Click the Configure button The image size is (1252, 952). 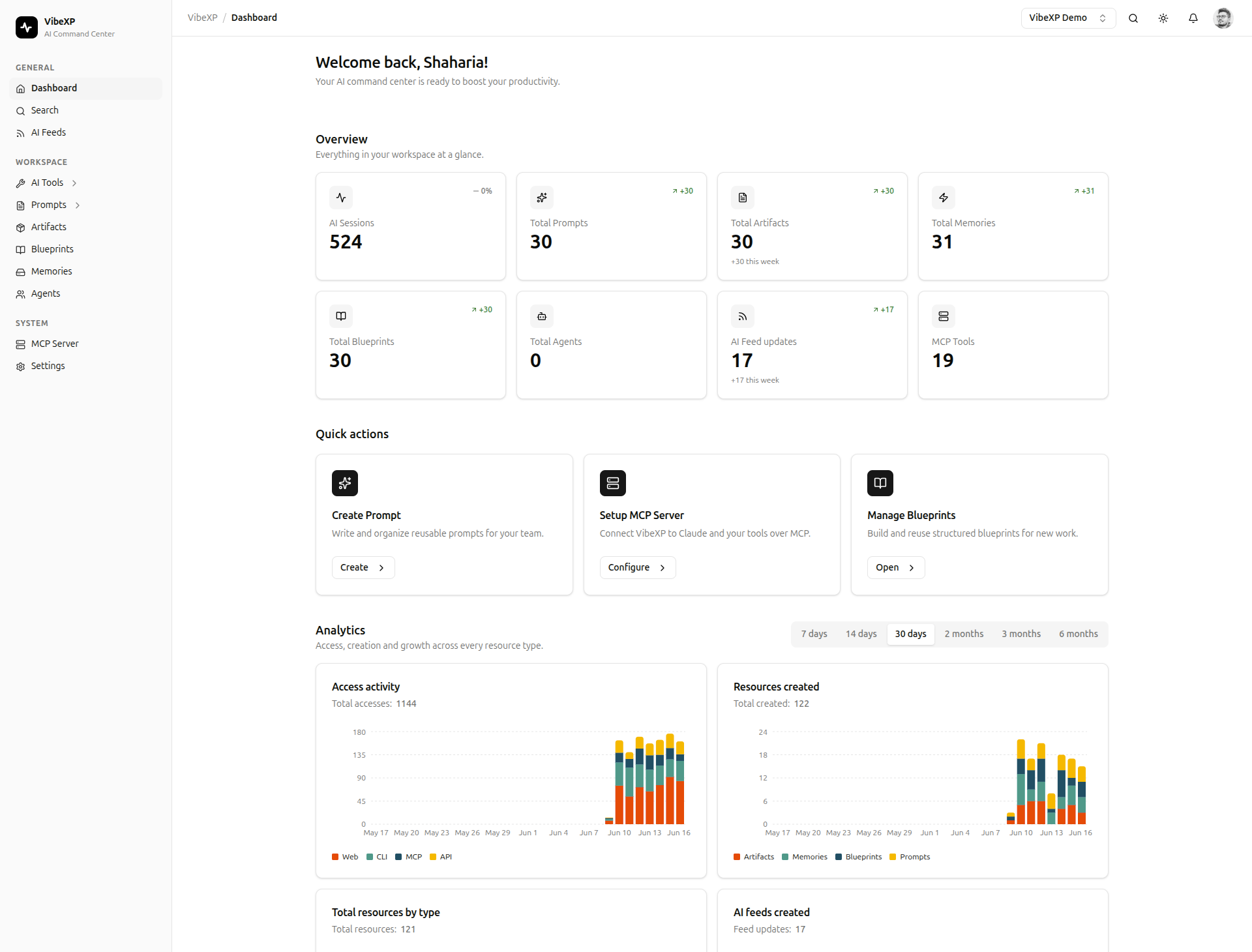tap(638, 568)
